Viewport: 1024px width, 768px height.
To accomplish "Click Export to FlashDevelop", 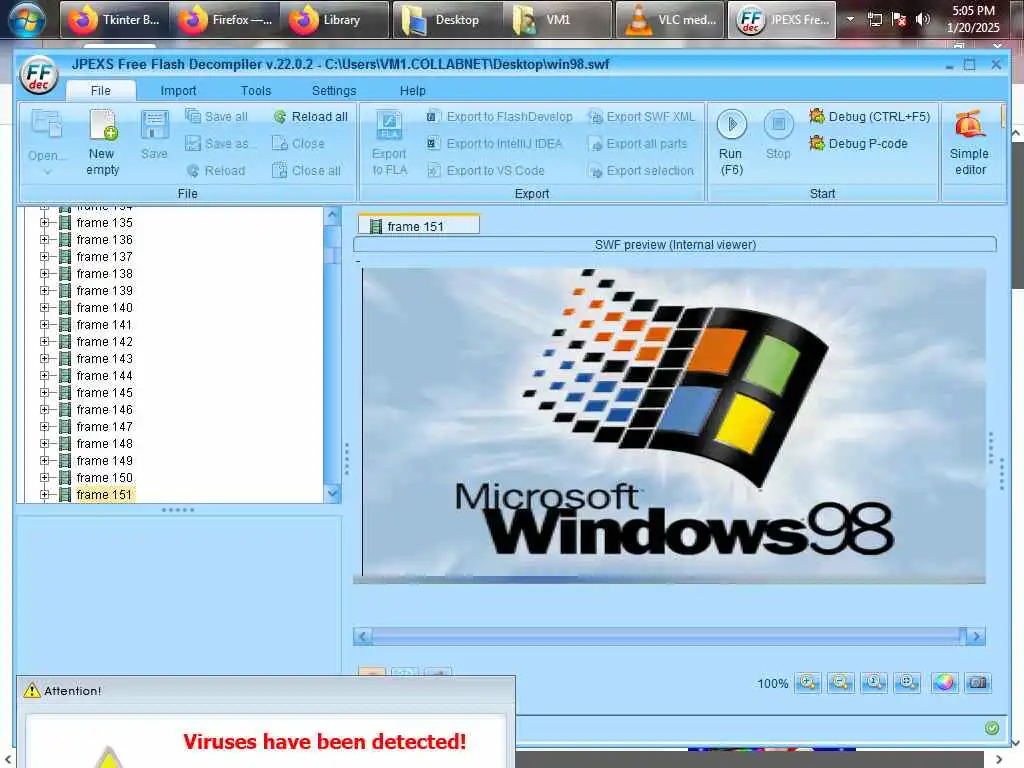I will [500, 116].
